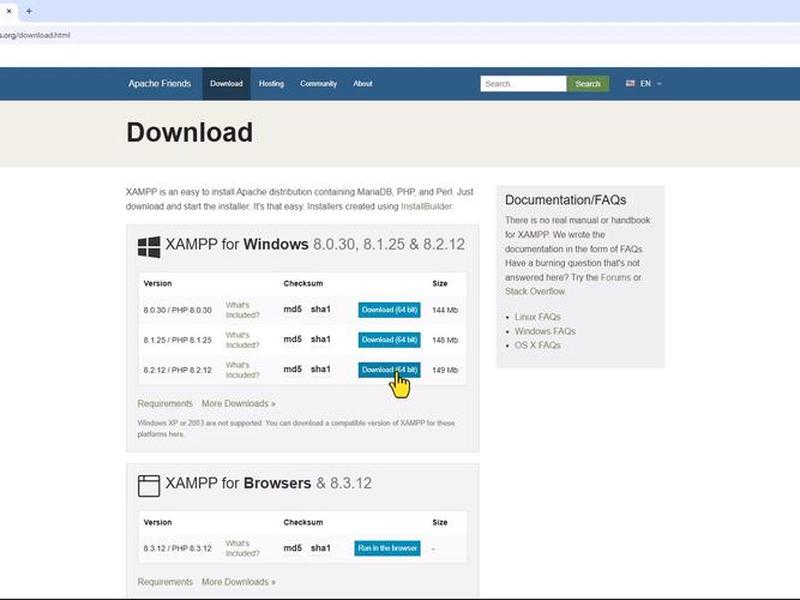Click Run in the browser button
Image resolution: width=800 pixels, height=600 pixels.
(x=387, y=548)
